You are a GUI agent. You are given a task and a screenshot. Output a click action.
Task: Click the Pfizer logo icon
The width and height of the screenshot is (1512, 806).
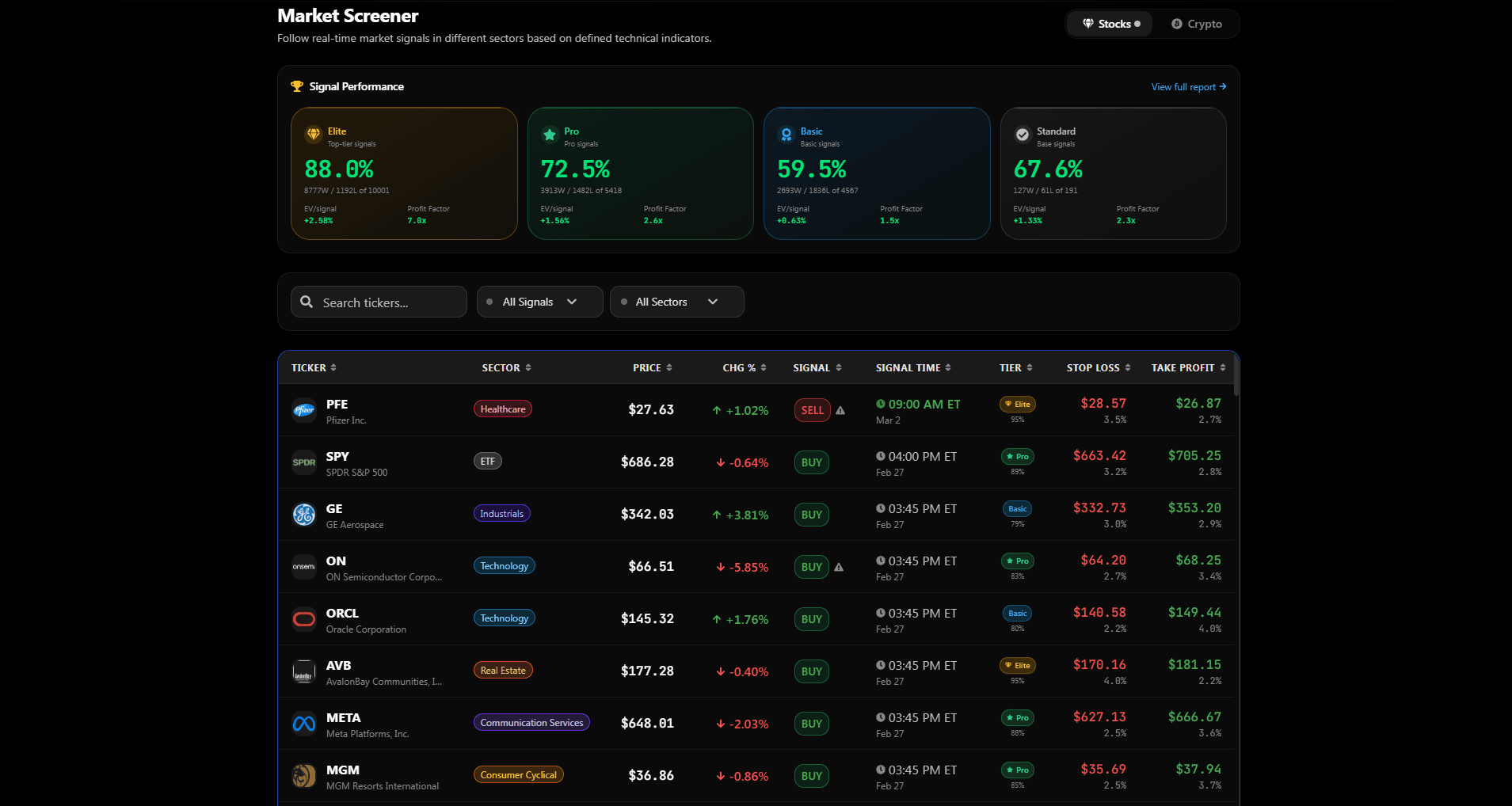point(304,410)
